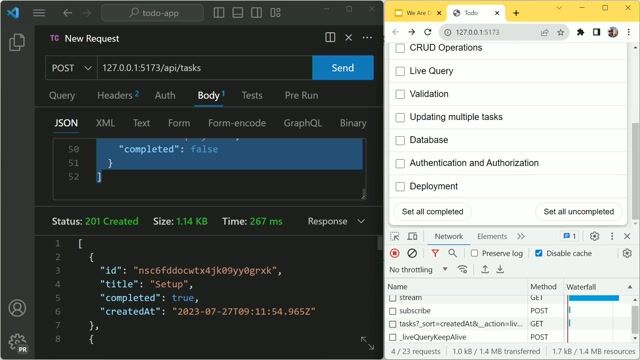The width and height of the screenshot is (640, 360).
Task: Switch to the Auth tab
Action: tap(165, 95)
